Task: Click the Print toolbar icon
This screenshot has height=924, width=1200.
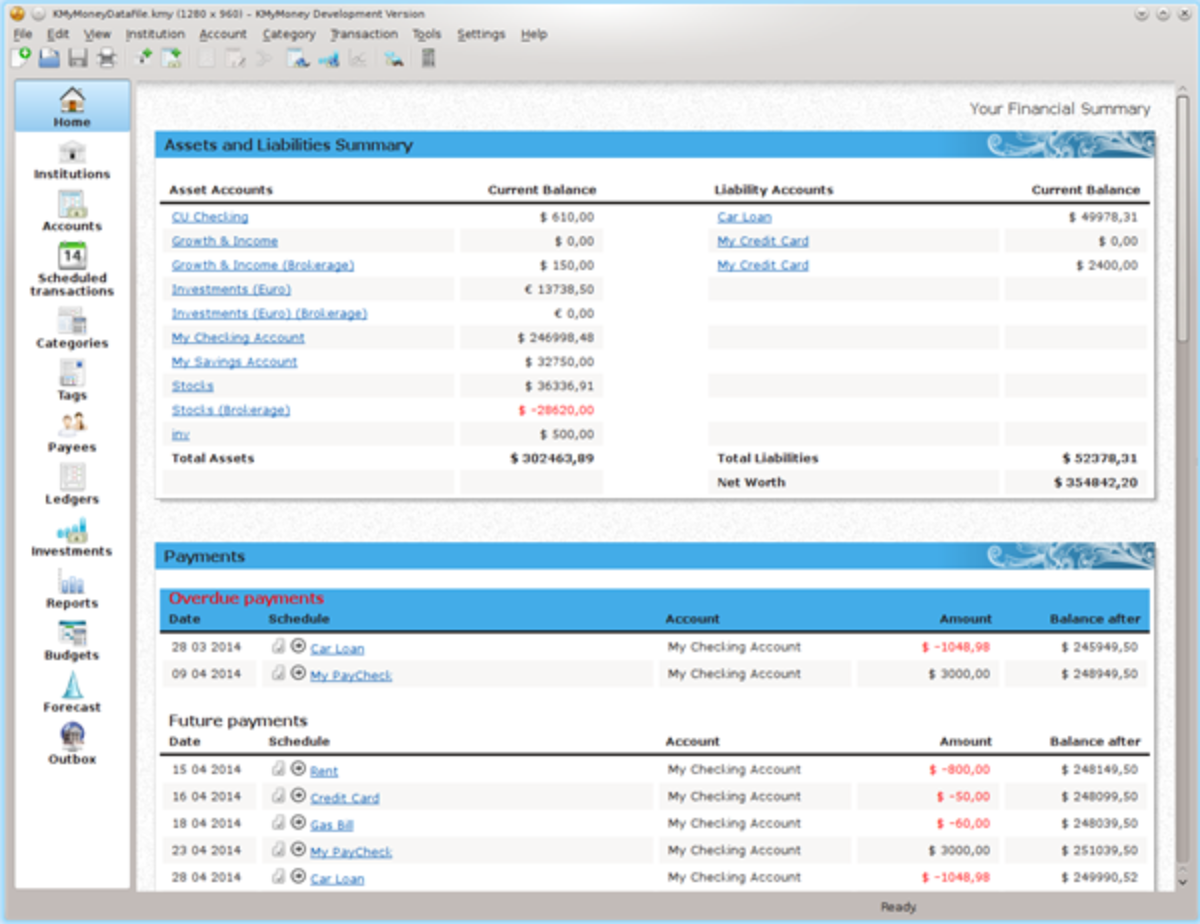Action: point(106,59)
